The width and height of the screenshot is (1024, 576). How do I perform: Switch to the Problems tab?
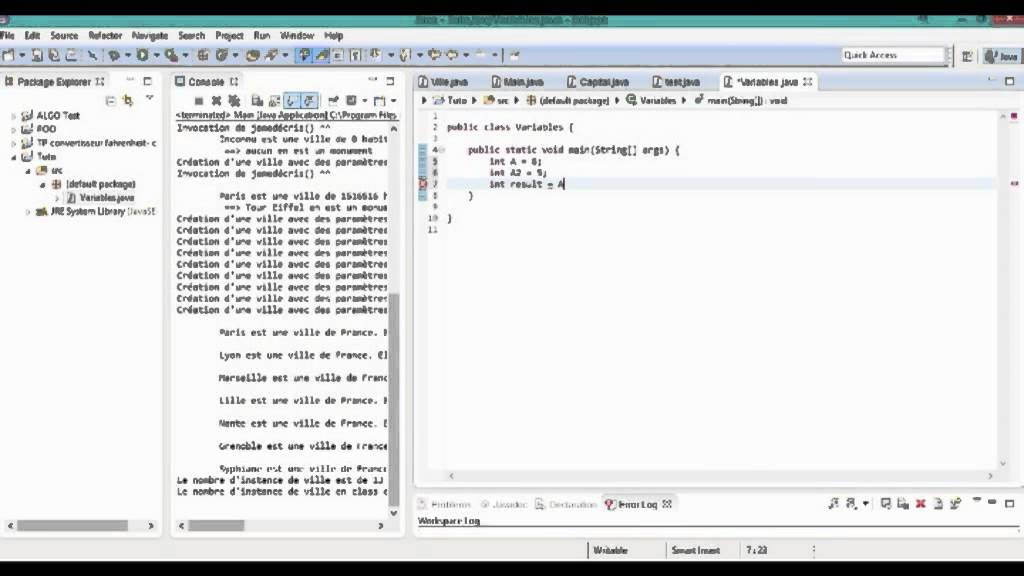pyautogui.click(x=445, y=504)
